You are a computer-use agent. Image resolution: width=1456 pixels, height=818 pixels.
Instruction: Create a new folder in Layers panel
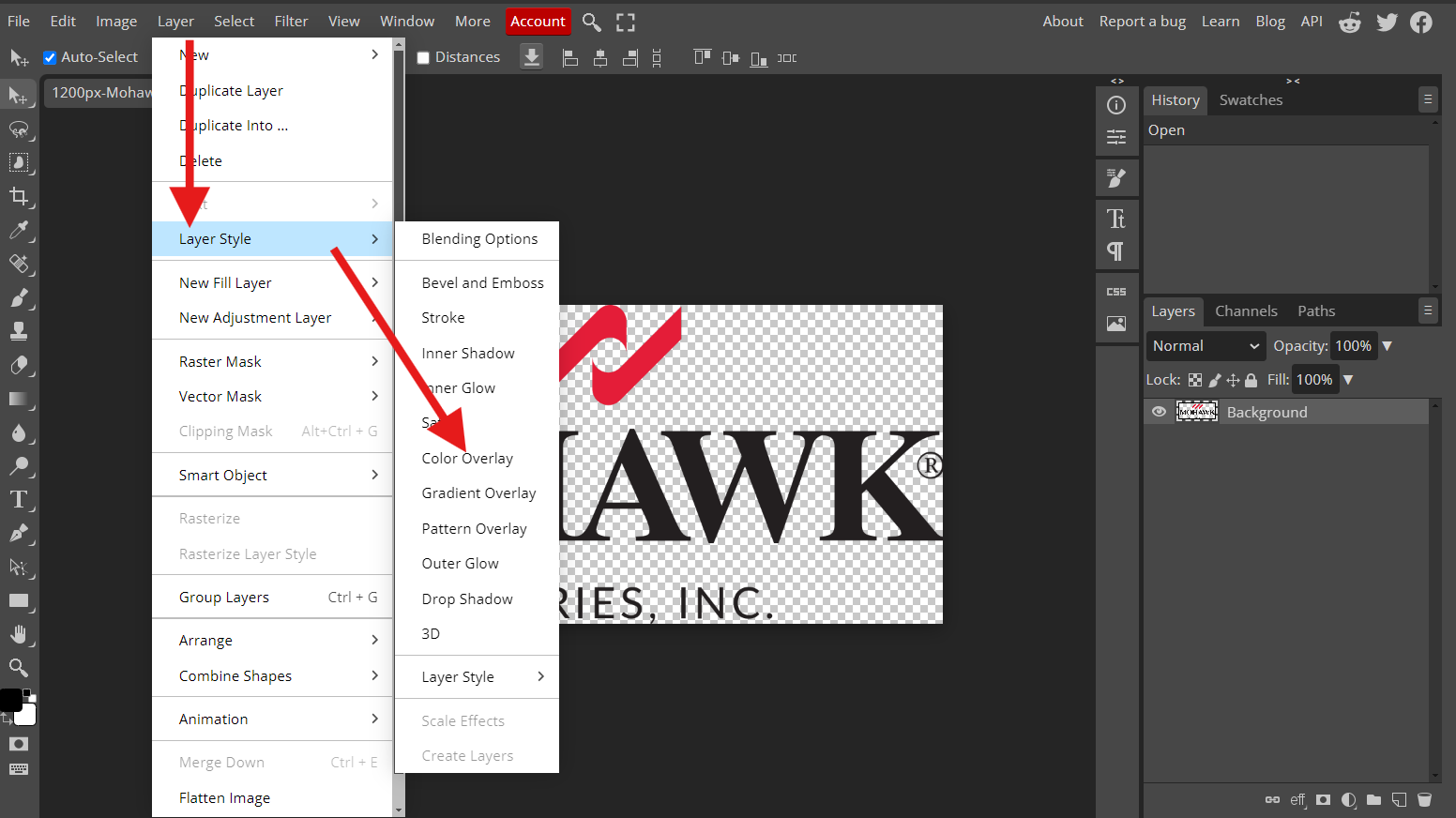click(x=1373, y=800)
